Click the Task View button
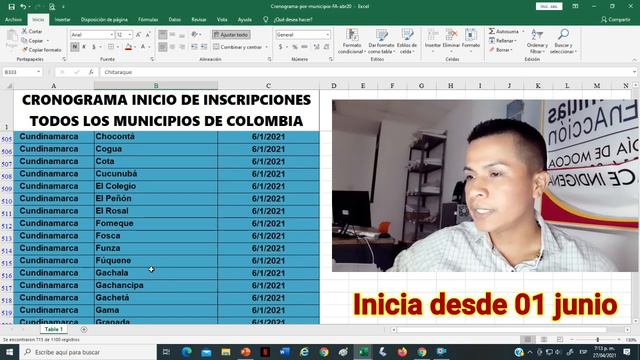Screen dimensions: 640x360 (166, 352)
